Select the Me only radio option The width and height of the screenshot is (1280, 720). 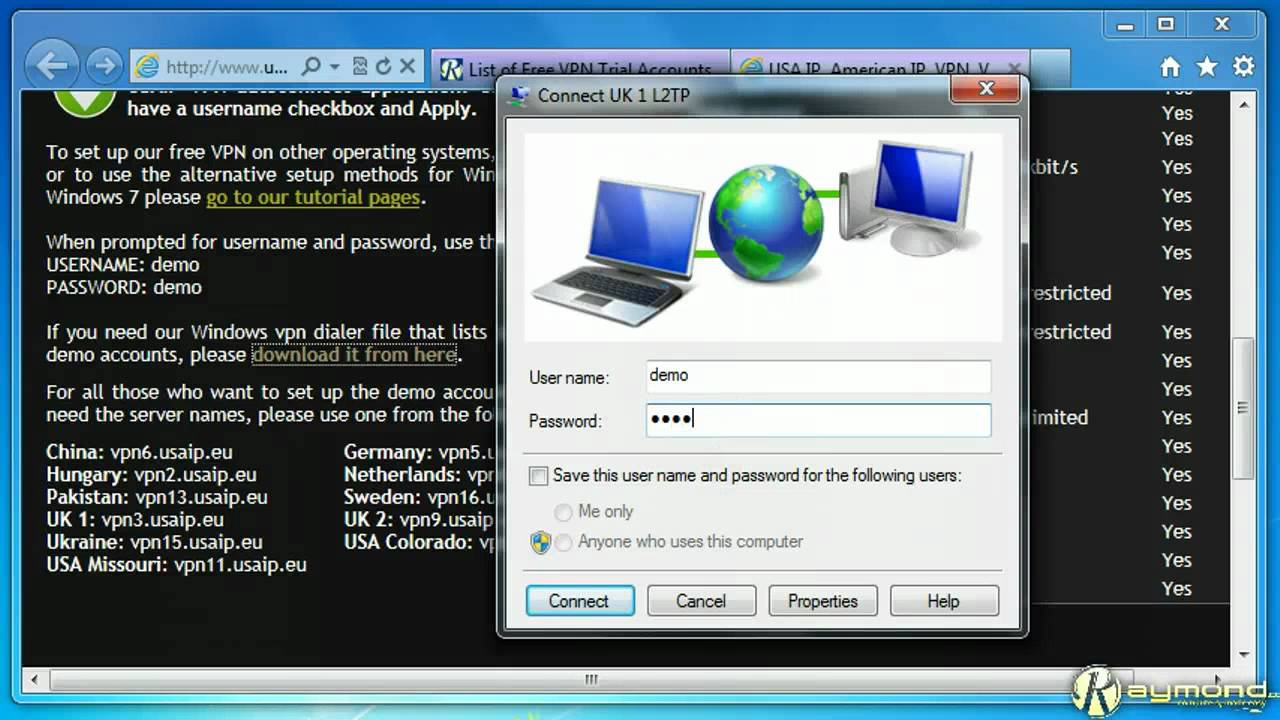tap(563, 512)
